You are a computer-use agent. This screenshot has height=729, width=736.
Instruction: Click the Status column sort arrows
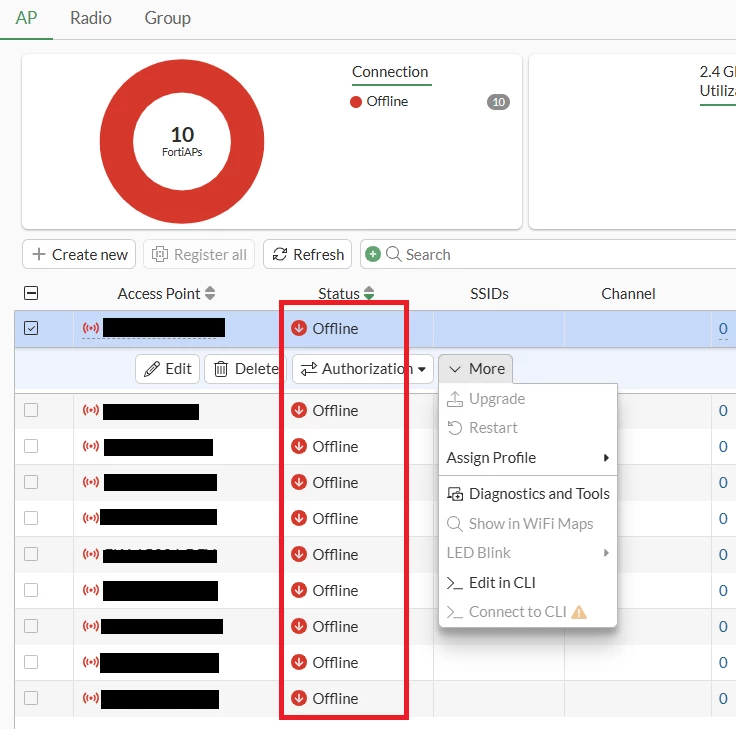(369, 293)
